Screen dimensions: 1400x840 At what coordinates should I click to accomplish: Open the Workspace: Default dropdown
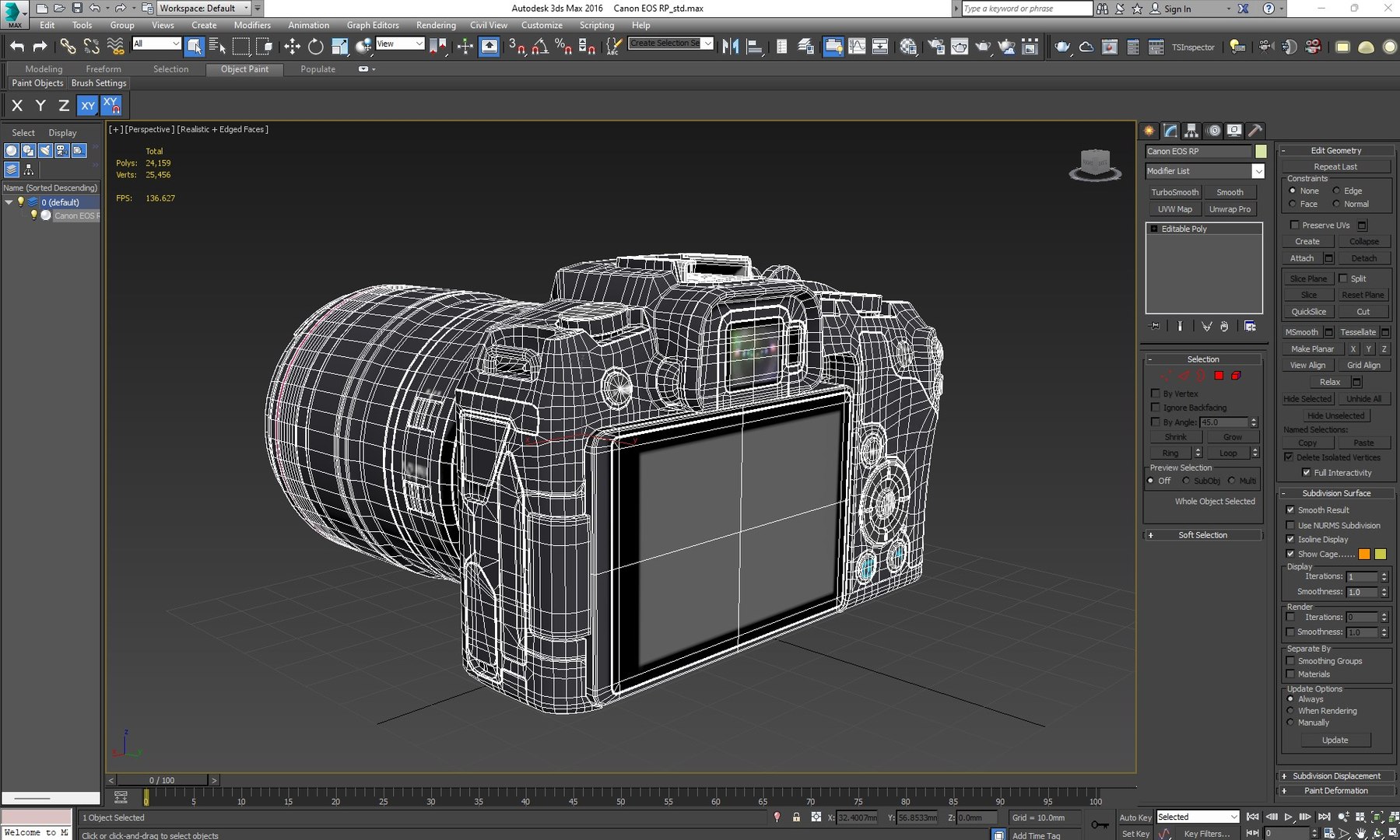pos(205,8)
